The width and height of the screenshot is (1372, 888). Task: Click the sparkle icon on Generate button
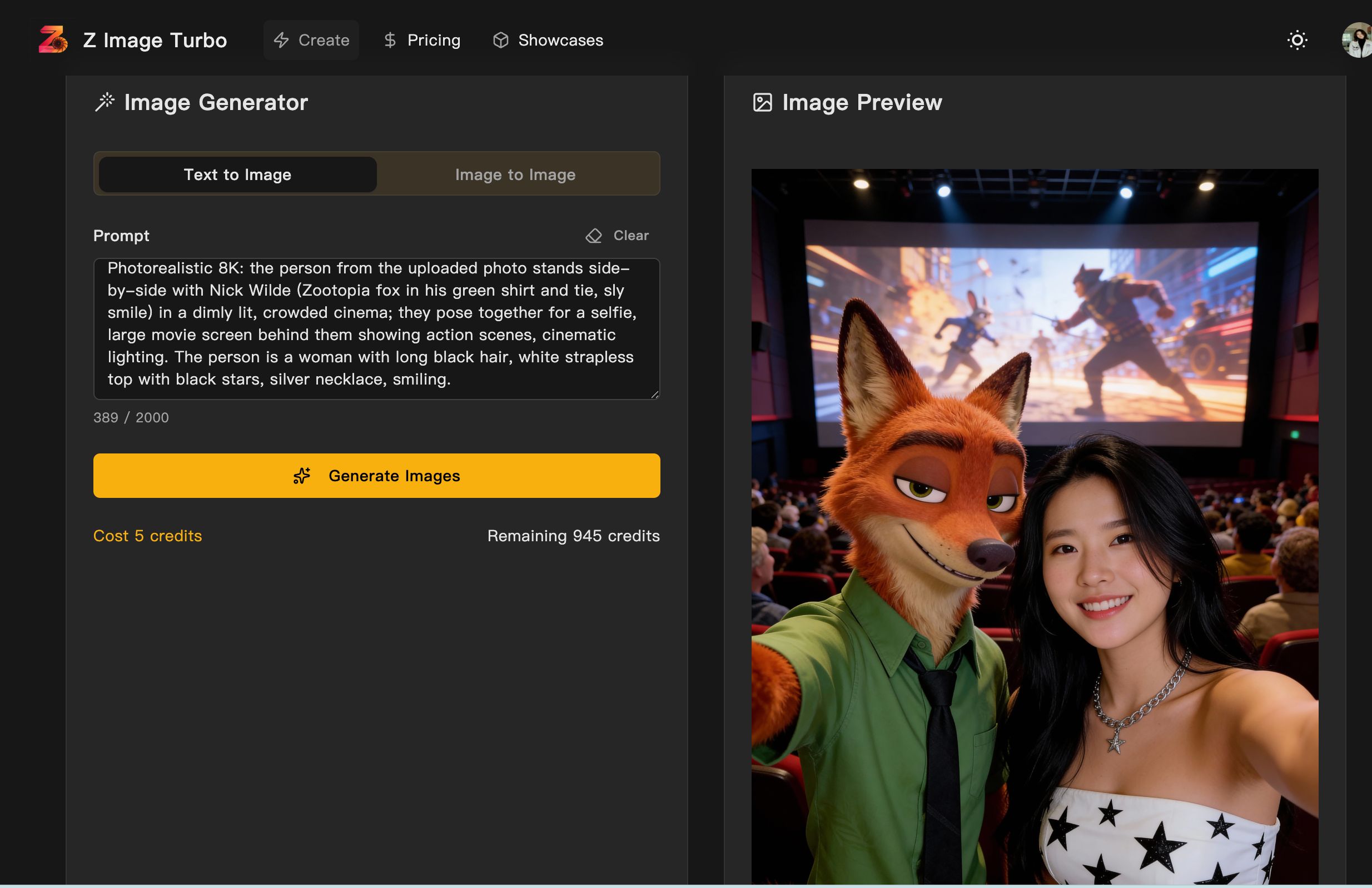301,476
